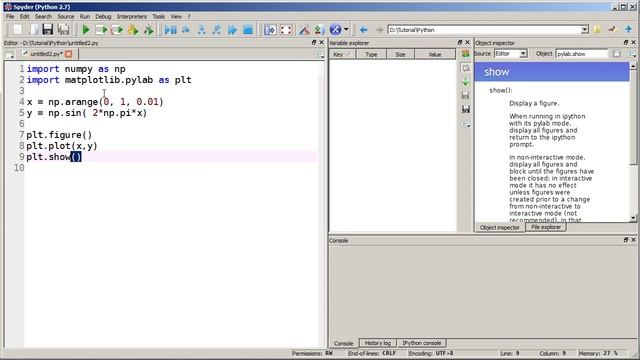Sort variables by Type column

click(371, 54)
